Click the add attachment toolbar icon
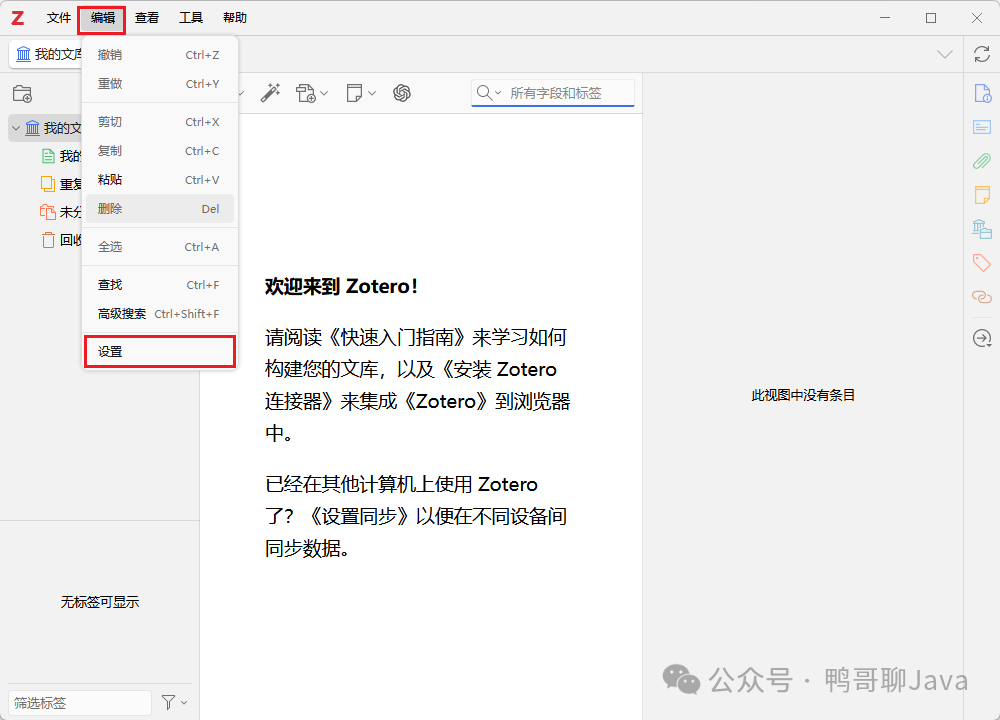1000x720 pixels. pyautogui.click(x=305, y=93)
